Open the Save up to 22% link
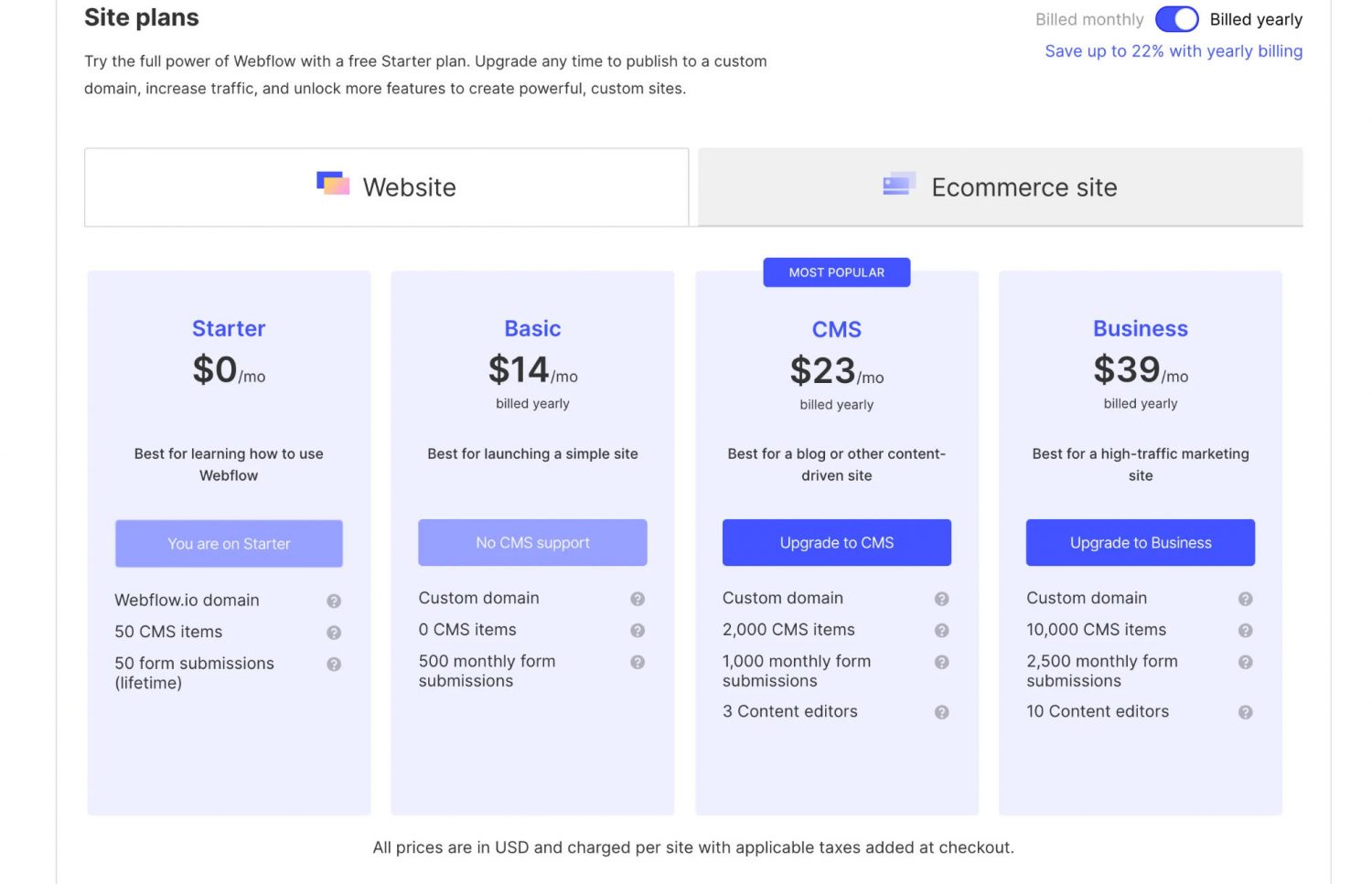Image resolution: width=1372 pixels, height=884 pixels. pyautogui.click(x=1173, y=51)
